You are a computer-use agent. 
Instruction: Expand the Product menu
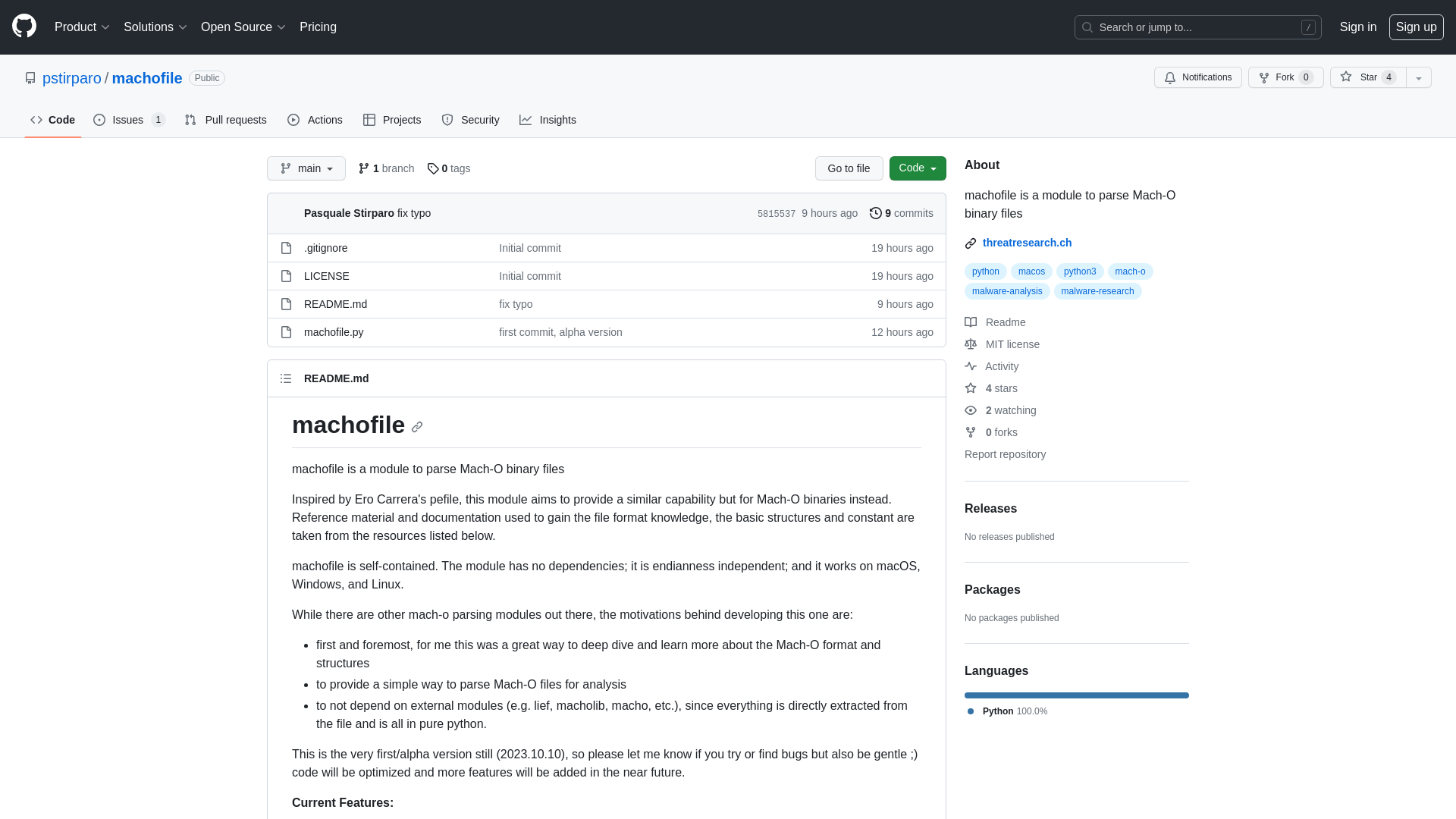(x=83, y=27)
